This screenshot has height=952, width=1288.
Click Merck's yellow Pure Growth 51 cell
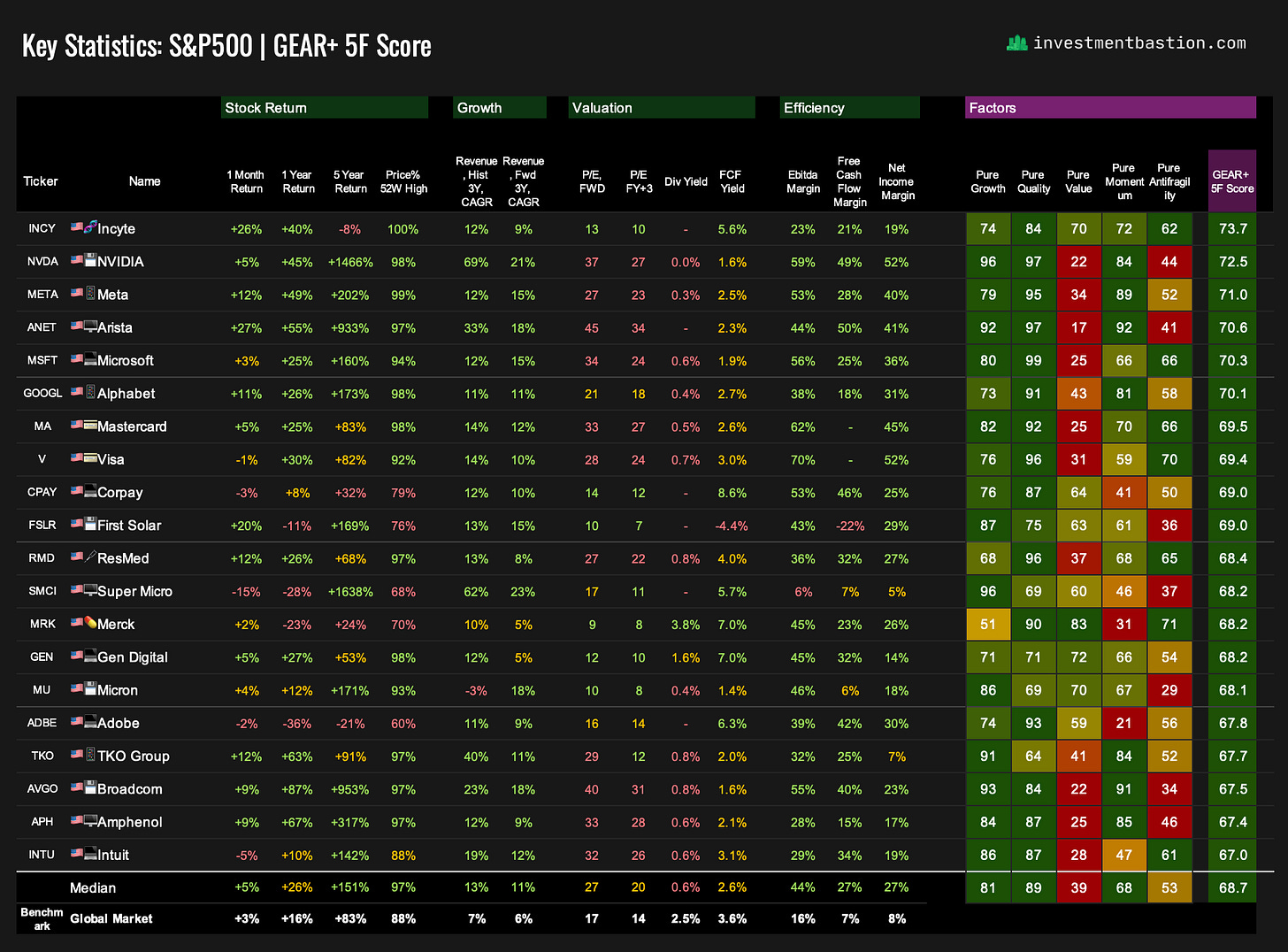(x=988, y=624)
